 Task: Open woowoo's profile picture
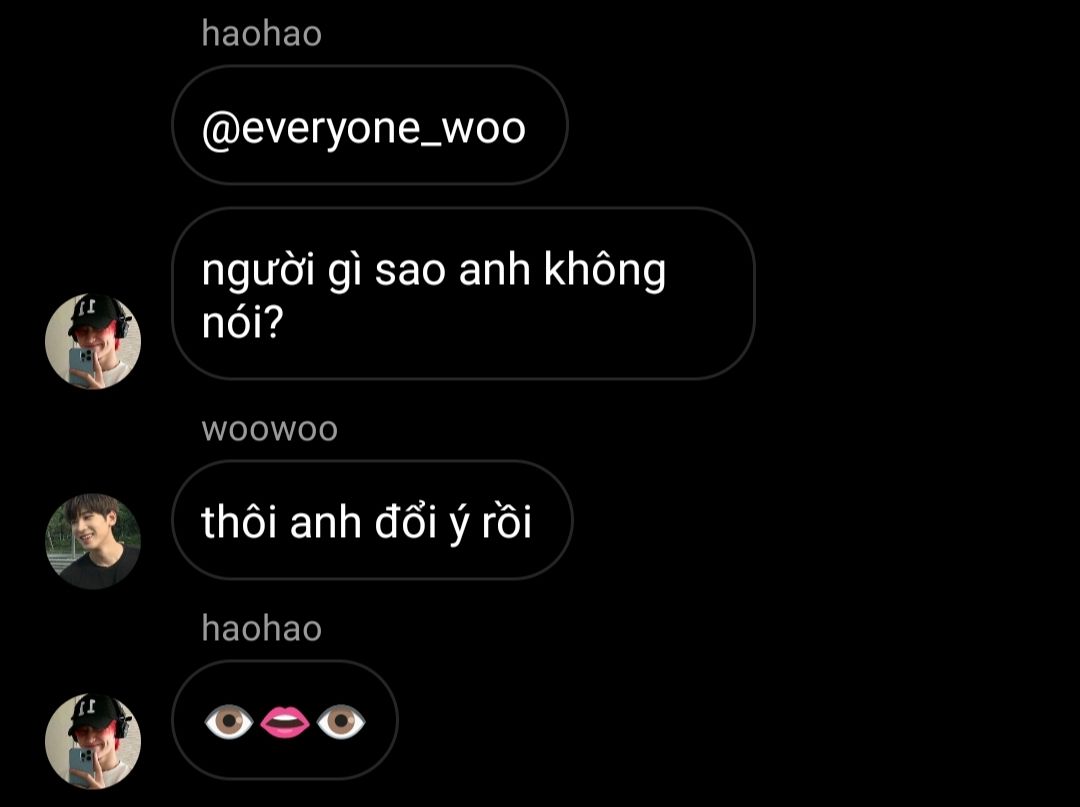pyautogui.click(x=93, y=541)
